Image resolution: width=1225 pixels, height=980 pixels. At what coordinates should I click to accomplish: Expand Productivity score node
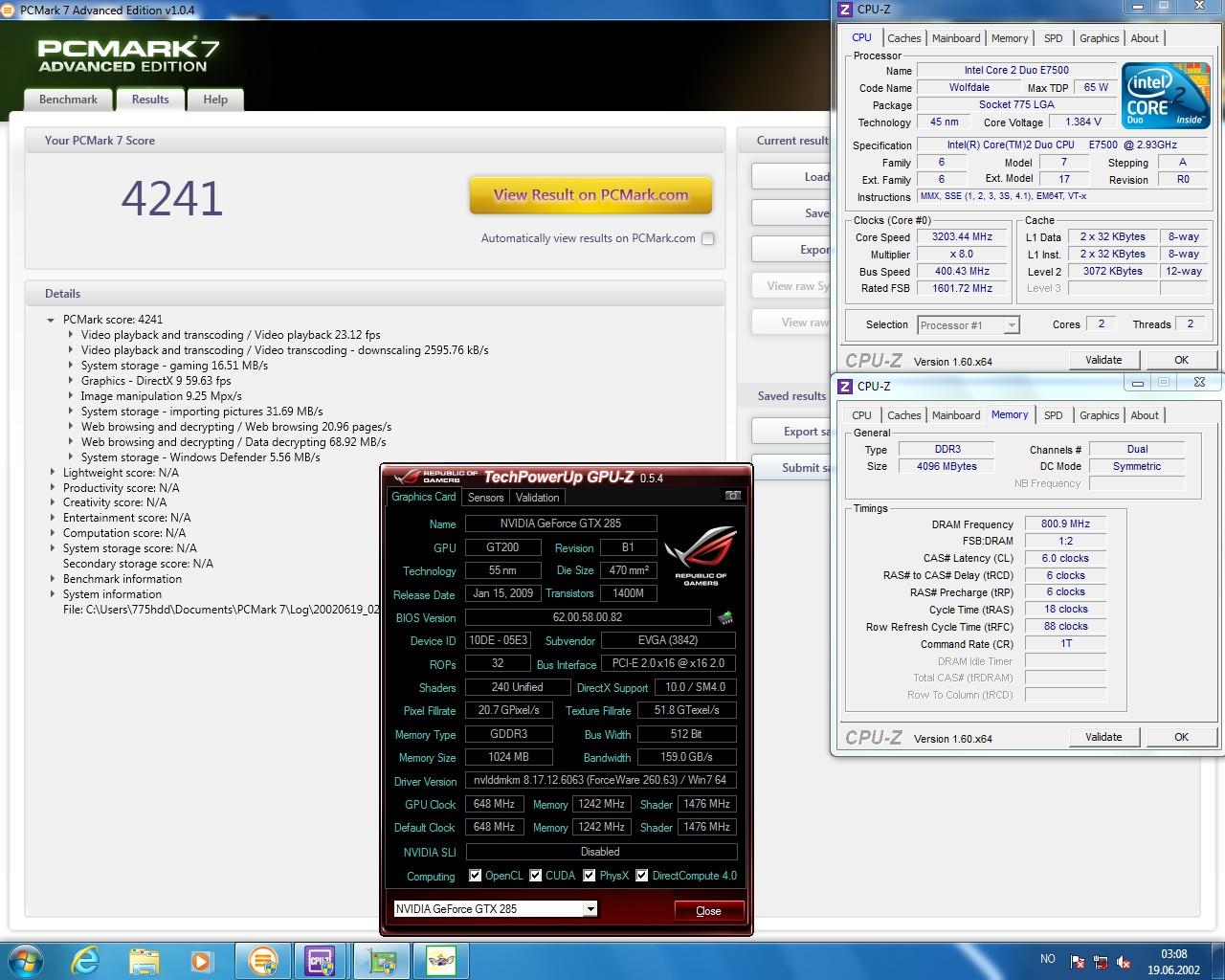tap(52, 488)
